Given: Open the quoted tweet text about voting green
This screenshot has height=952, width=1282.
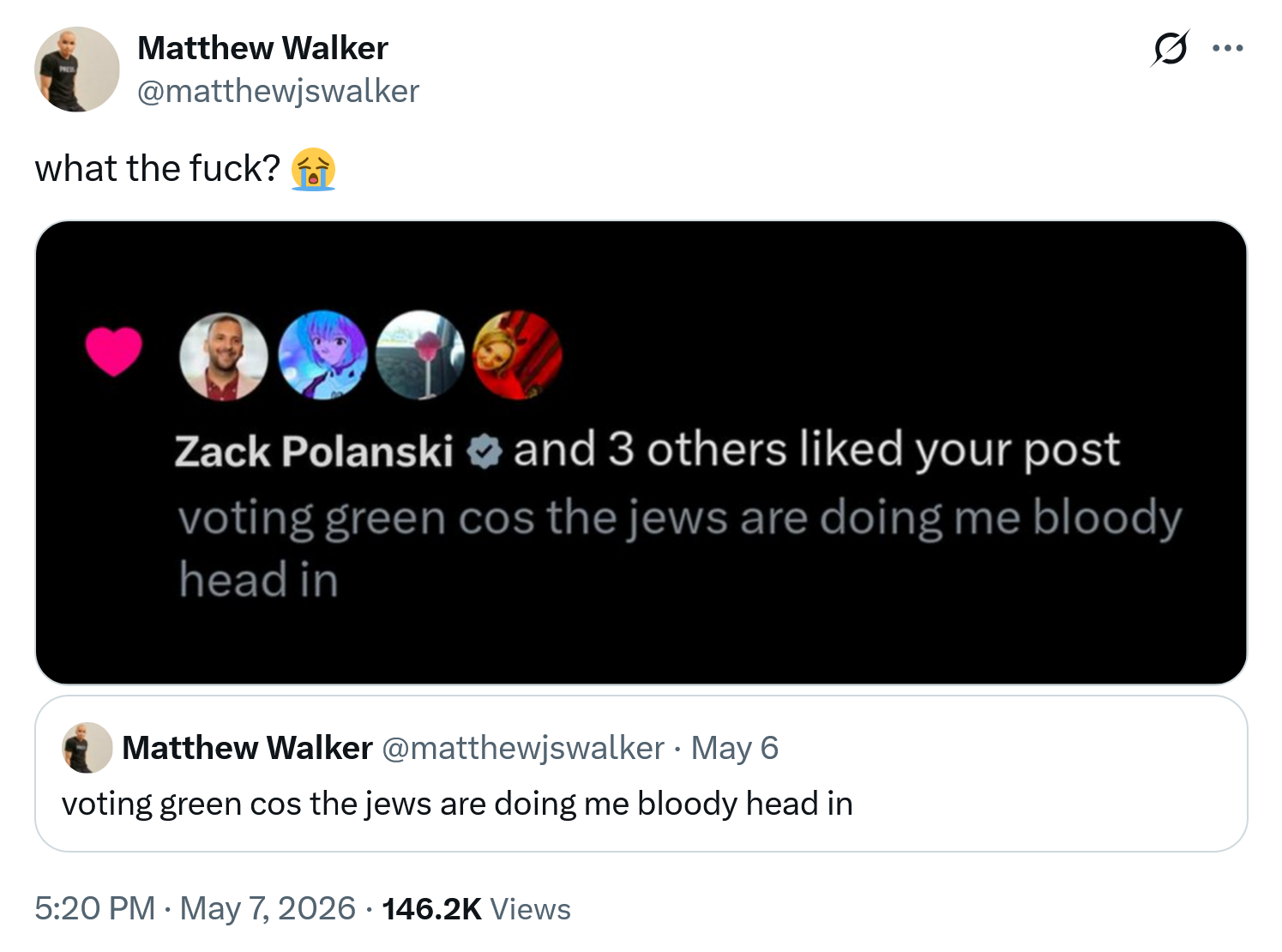Looking at the screenshot, I should click(x=457, y=804).
